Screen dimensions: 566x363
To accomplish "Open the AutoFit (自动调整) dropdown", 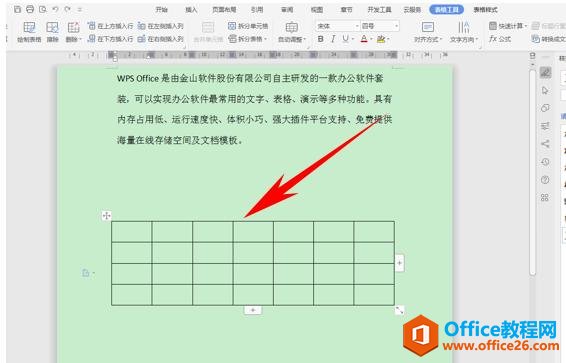I will 292,32.
